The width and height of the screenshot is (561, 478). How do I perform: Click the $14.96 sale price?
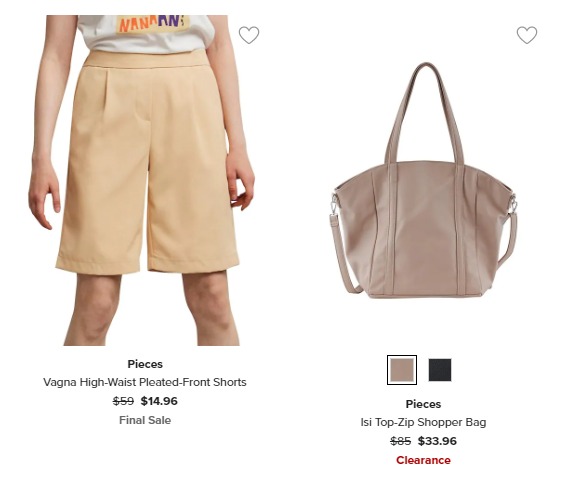click(x=159, y=401)
